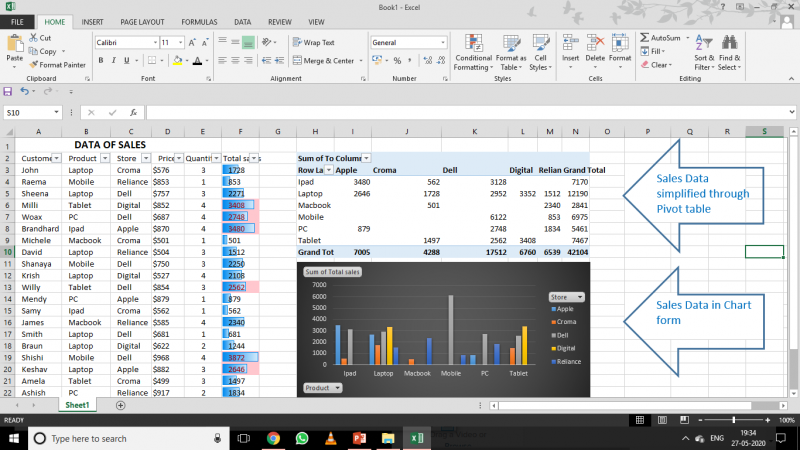Switch to Page Layout view in status bar
800x450 pixels.
(662, 420)
